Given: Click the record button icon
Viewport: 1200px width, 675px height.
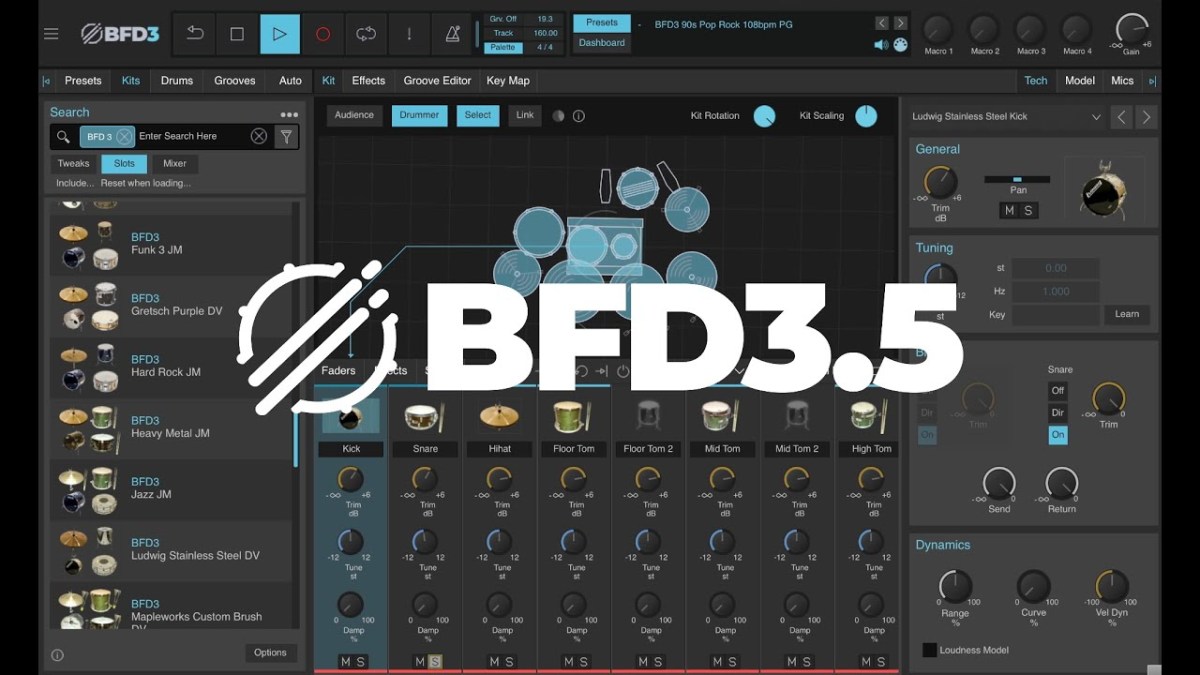Looking at the screenshot, I should click(323, 33).
